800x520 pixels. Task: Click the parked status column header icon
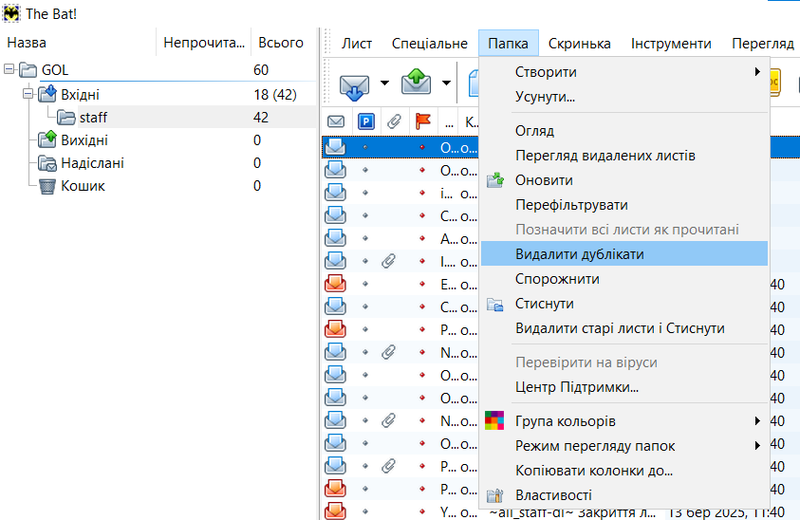[366, 122]
